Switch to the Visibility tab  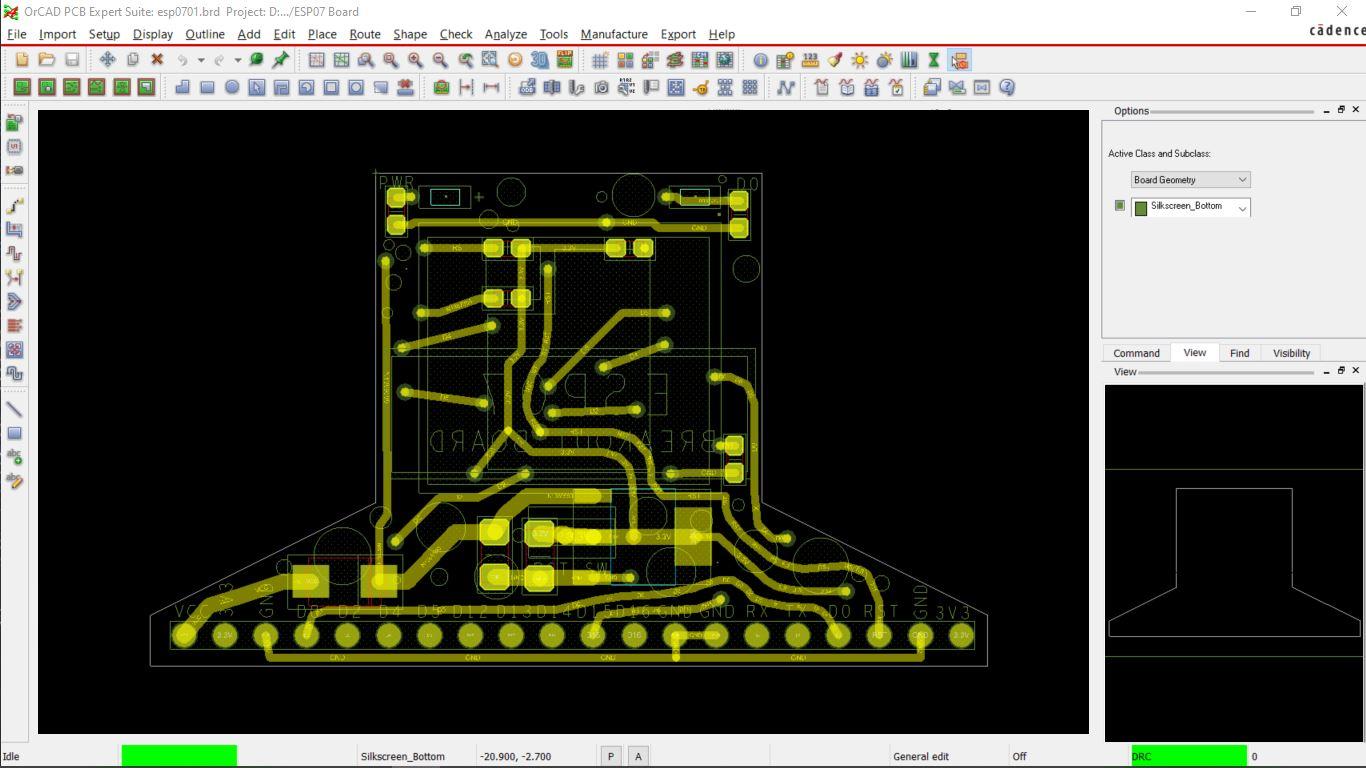(1291, 353)
